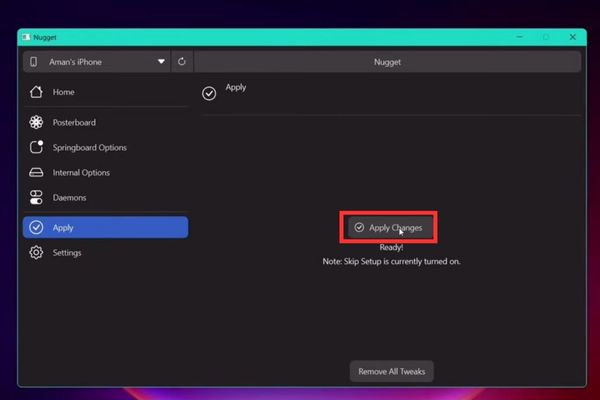Click Remove All Tweaks button

[x=391, y=371]
